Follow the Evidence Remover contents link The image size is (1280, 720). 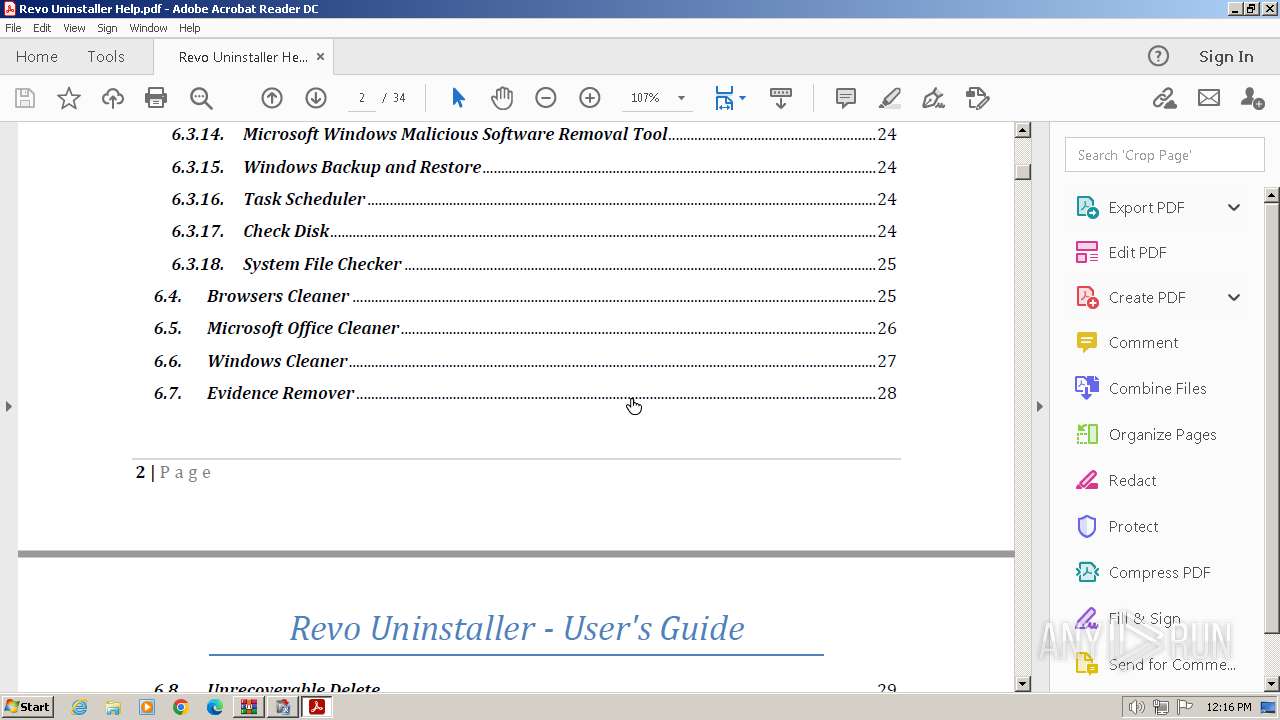525,393
